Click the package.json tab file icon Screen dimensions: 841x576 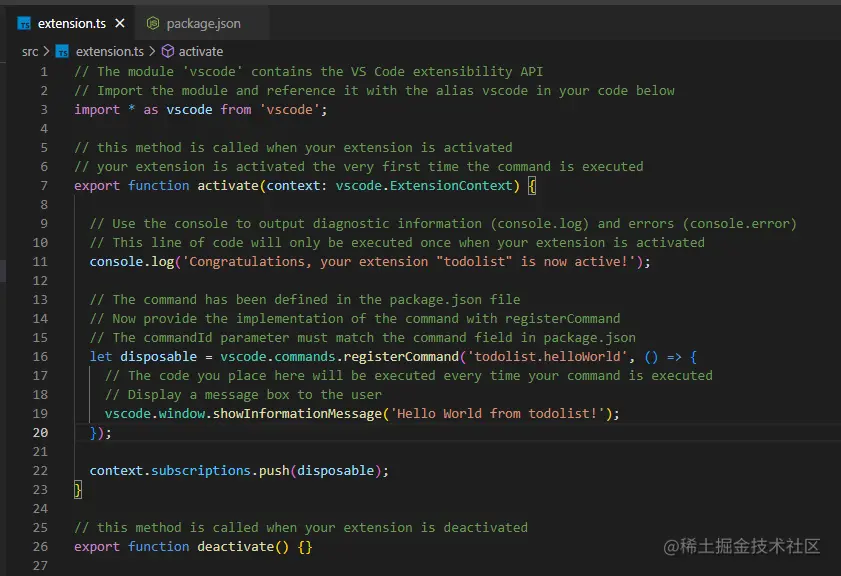[x=153, y=23]
